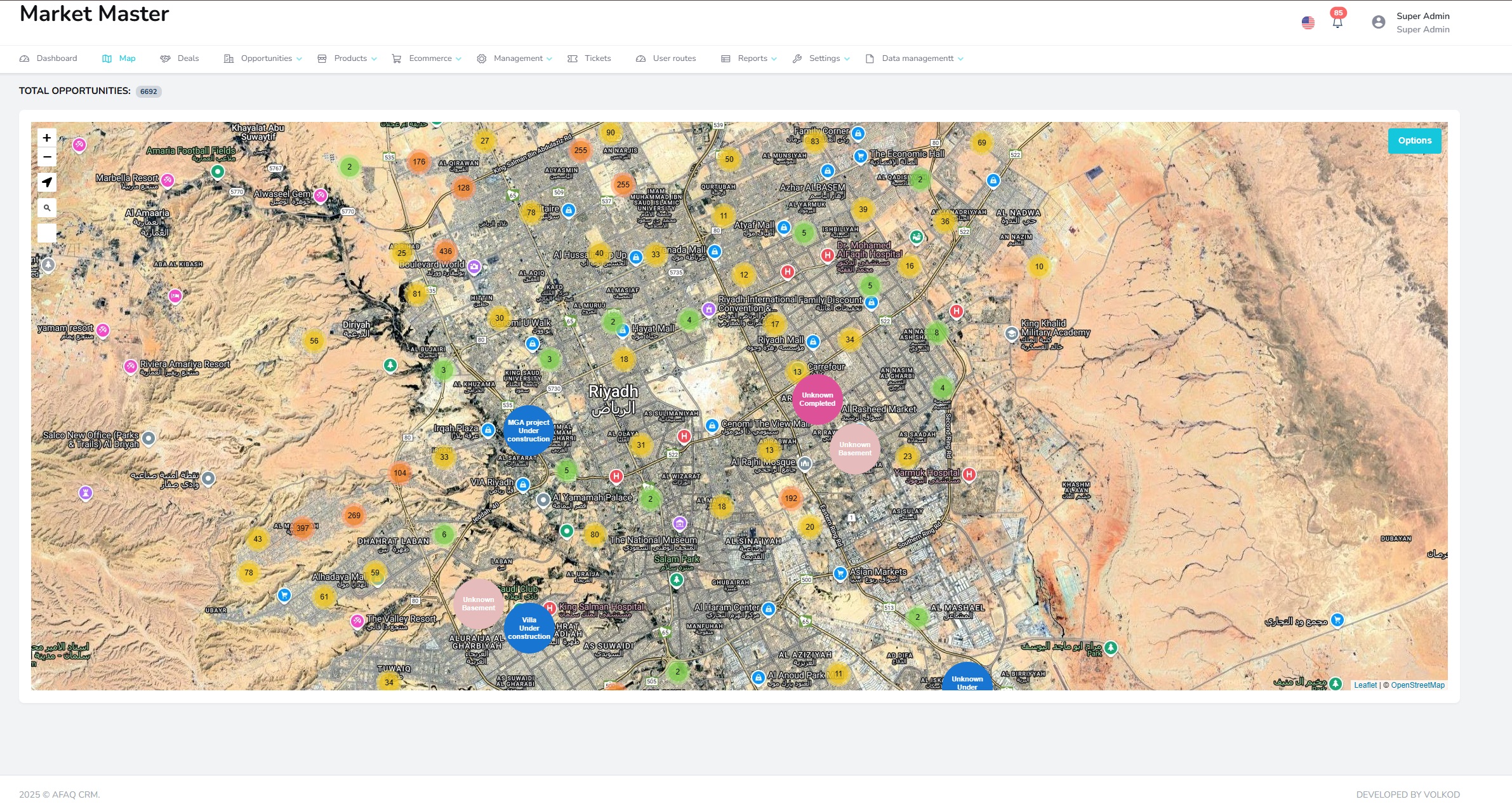
Task: Open the notifications bell with 85 alerts
Action: click(1337, 21)
